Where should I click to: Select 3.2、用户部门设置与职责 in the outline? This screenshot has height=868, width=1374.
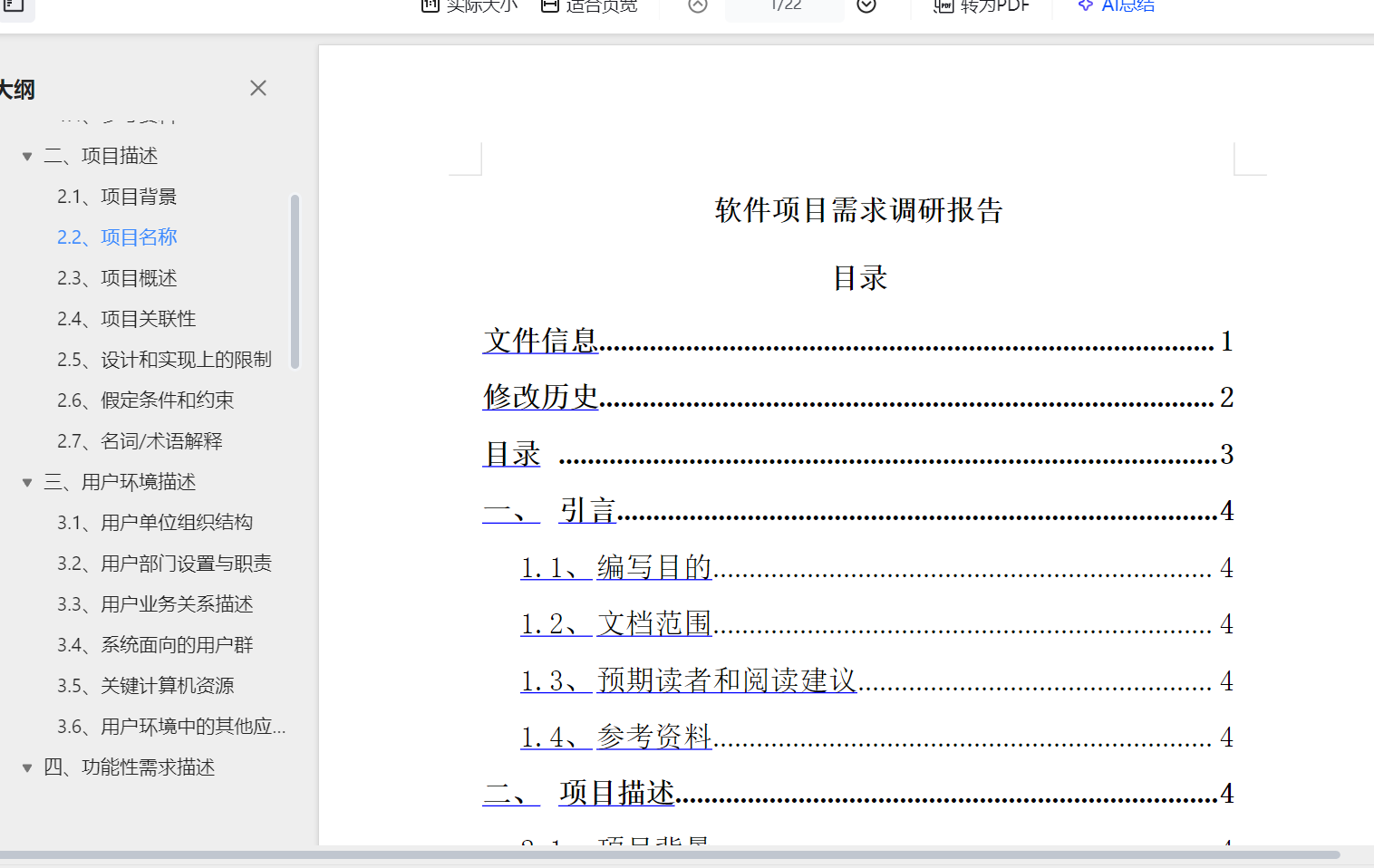pos(164,564)
